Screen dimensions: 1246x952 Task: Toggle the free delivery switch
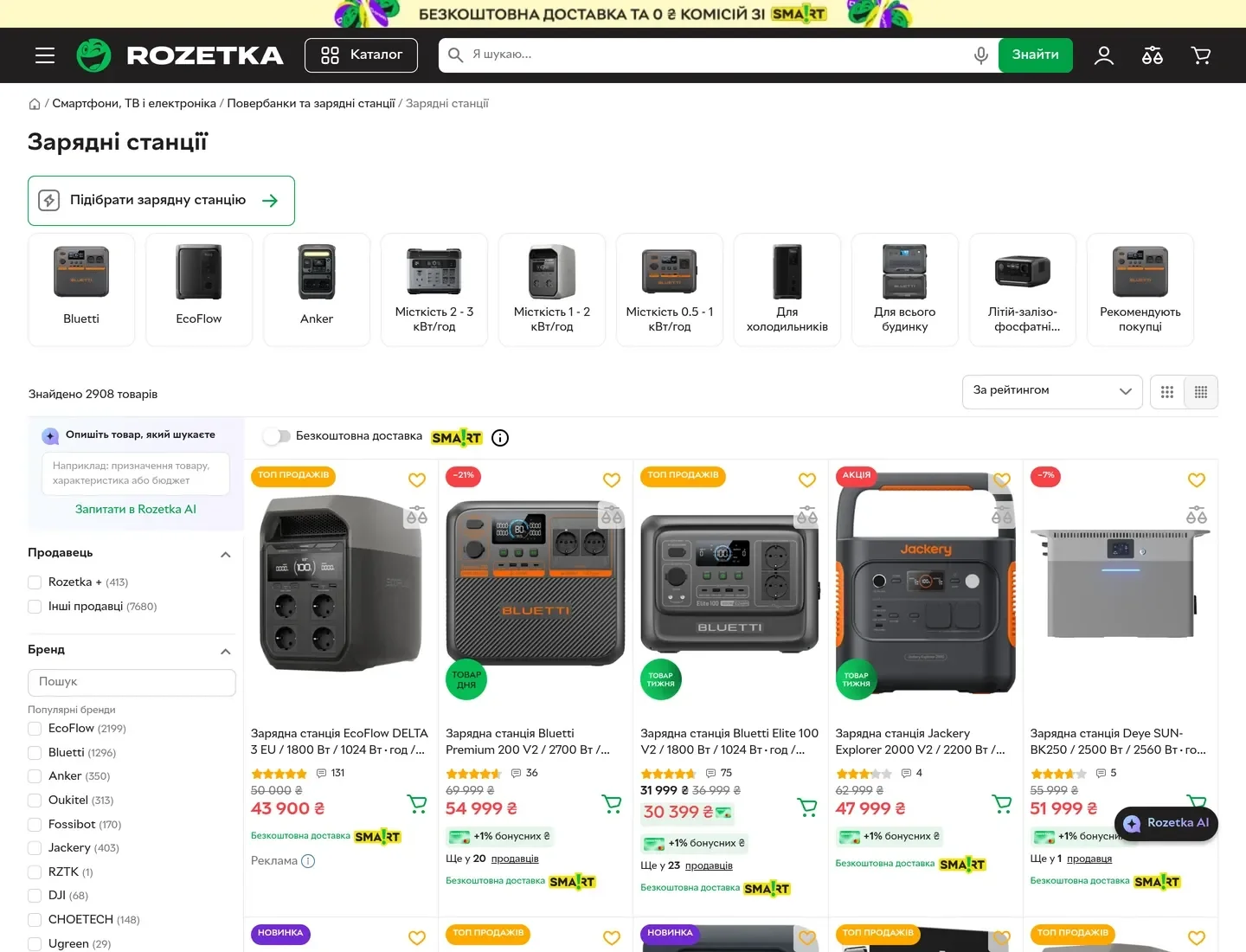277,436
